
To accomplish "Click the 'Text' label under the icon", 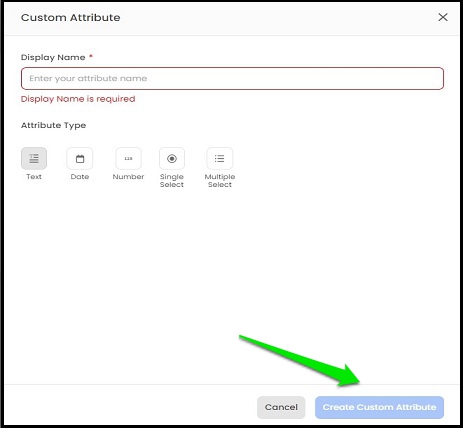I will [x=34, y=177].
